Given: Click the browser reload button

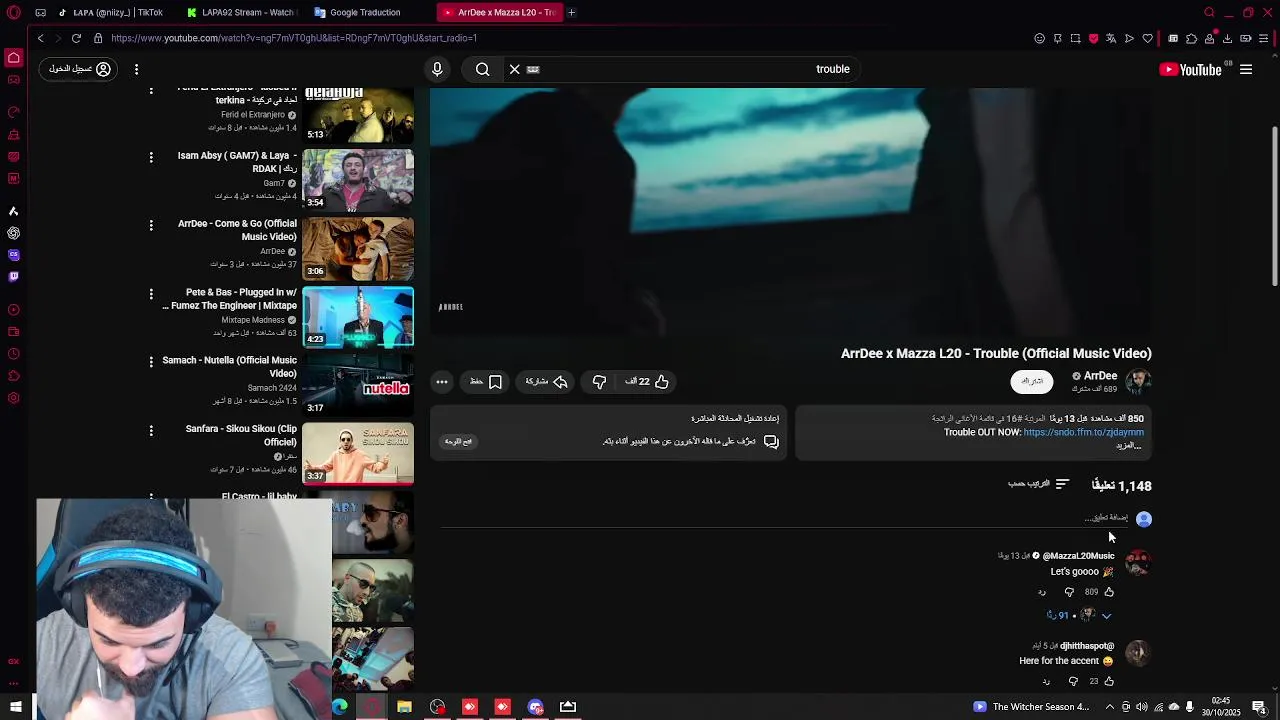Looking at the screenshot, I should [76, 38].
